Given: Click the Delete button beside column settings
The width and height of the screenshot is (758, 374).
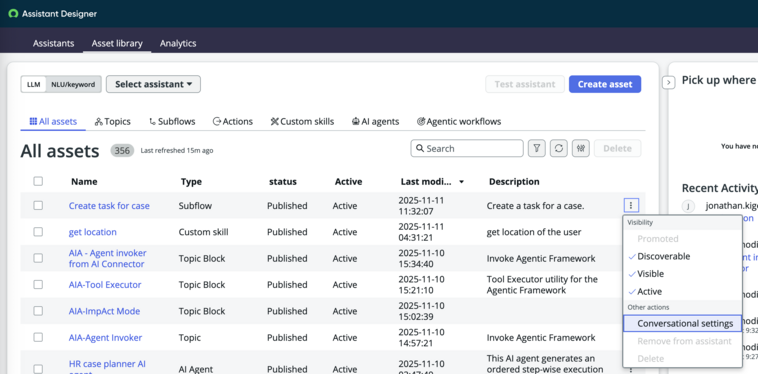Looking at the screenshot, I should [x=617, y=148].
